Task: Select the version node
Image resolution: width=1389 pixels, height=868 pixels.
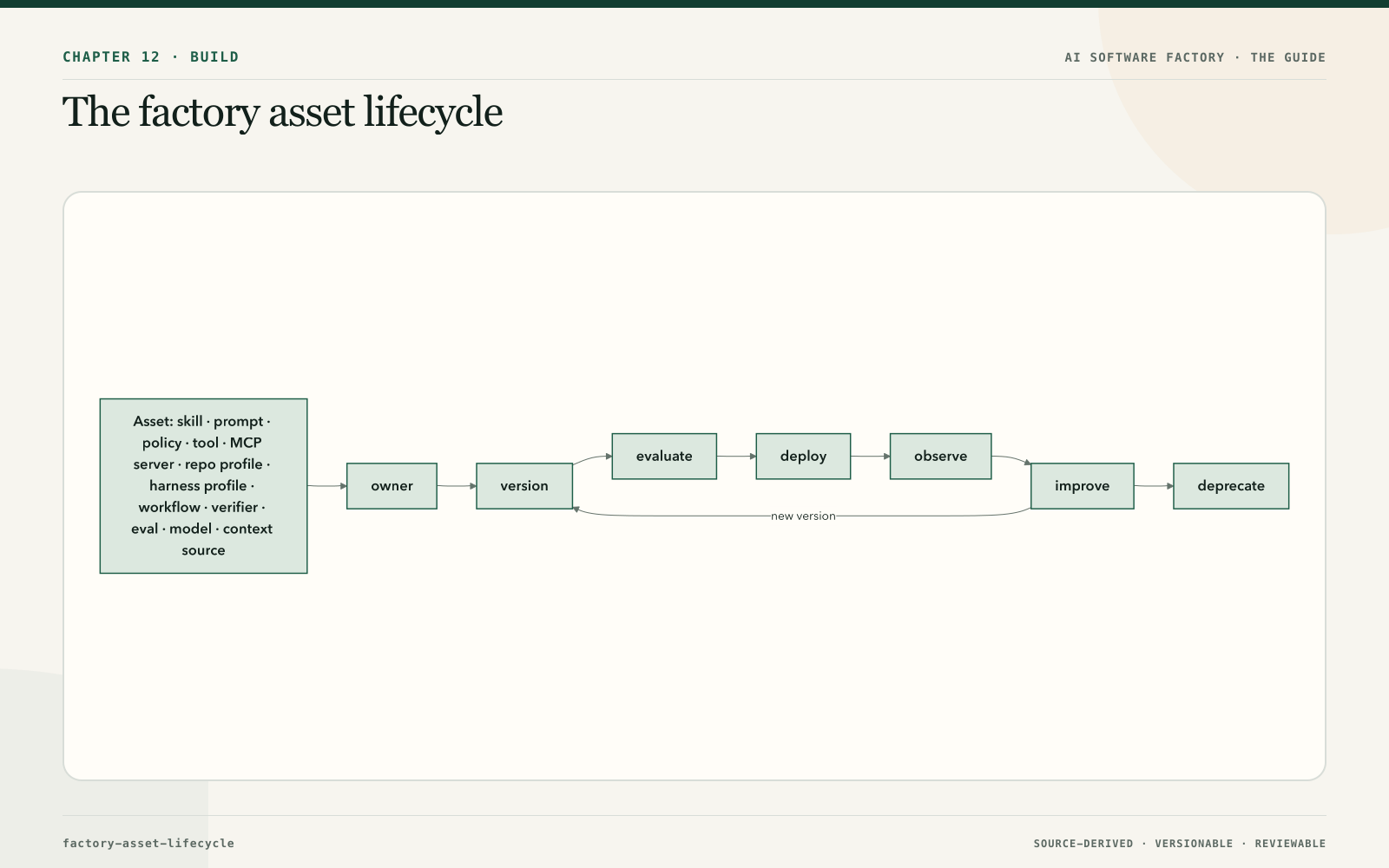Action: pyautogui.click(x=524, y=486)
